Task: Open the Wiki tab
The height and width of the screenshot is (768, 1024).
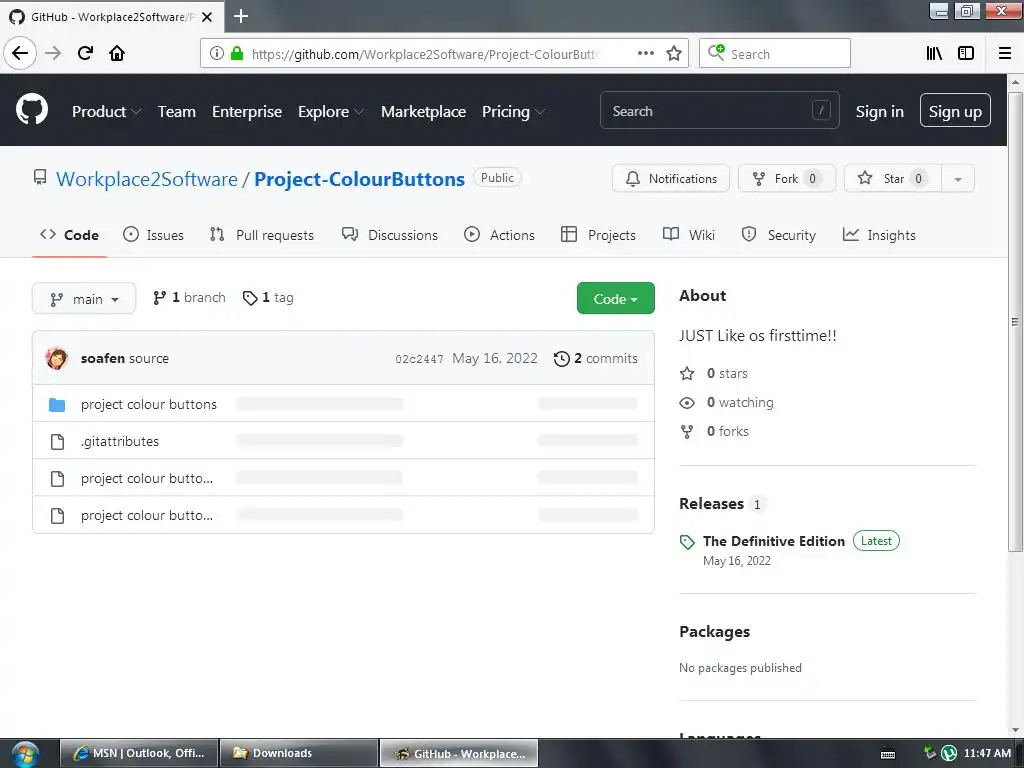Action: click(689, 235)
